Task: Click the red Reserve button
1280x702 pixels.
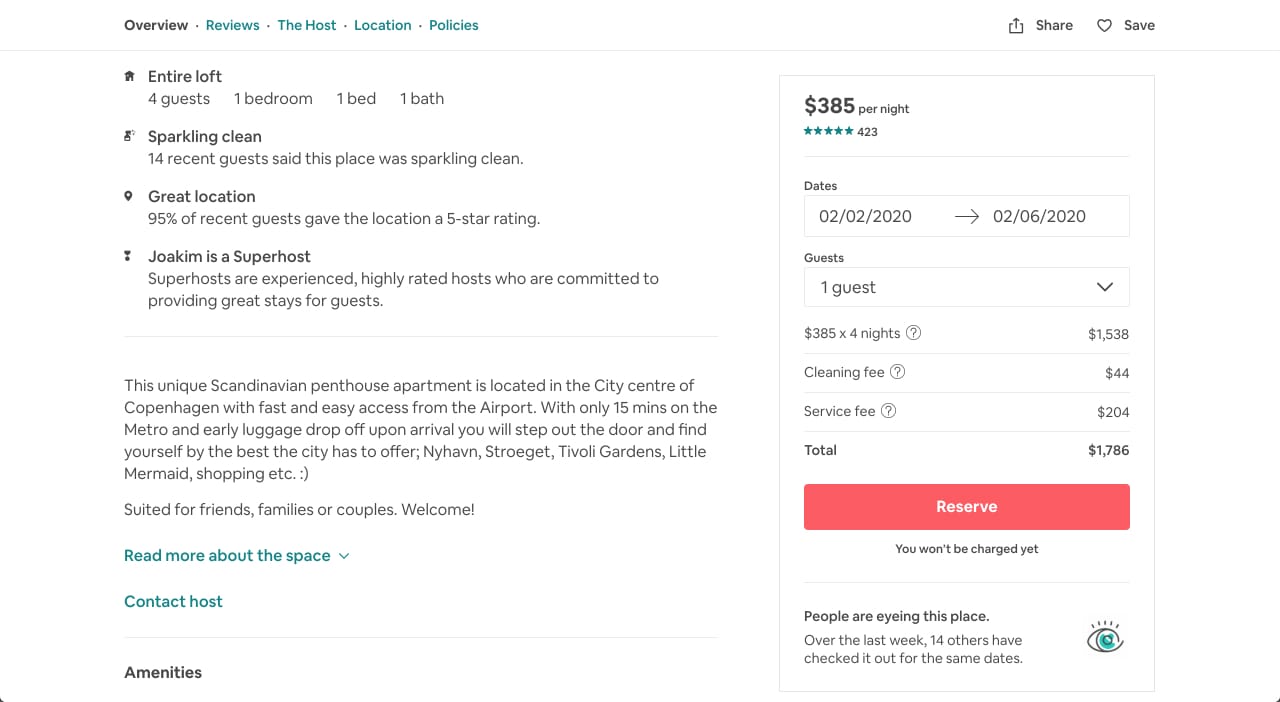Action: tap(967, 507)
